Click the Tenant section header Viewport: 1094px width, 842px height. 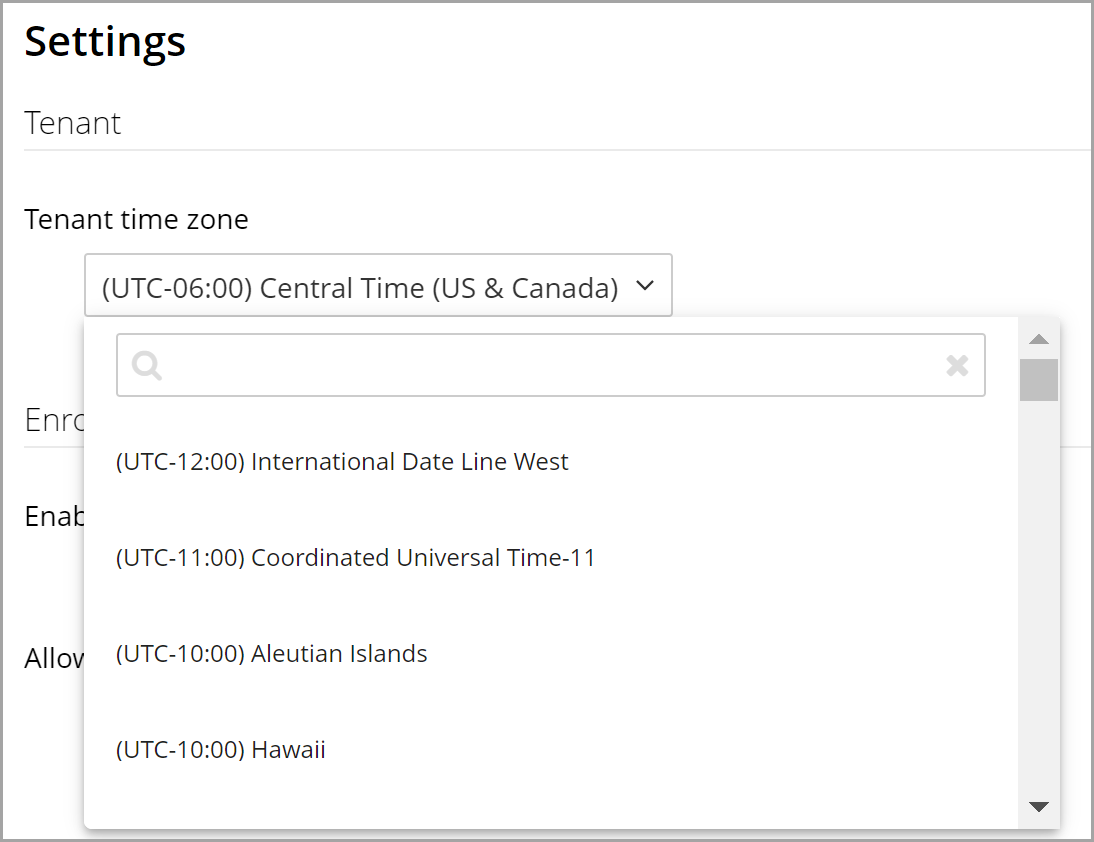73,123
